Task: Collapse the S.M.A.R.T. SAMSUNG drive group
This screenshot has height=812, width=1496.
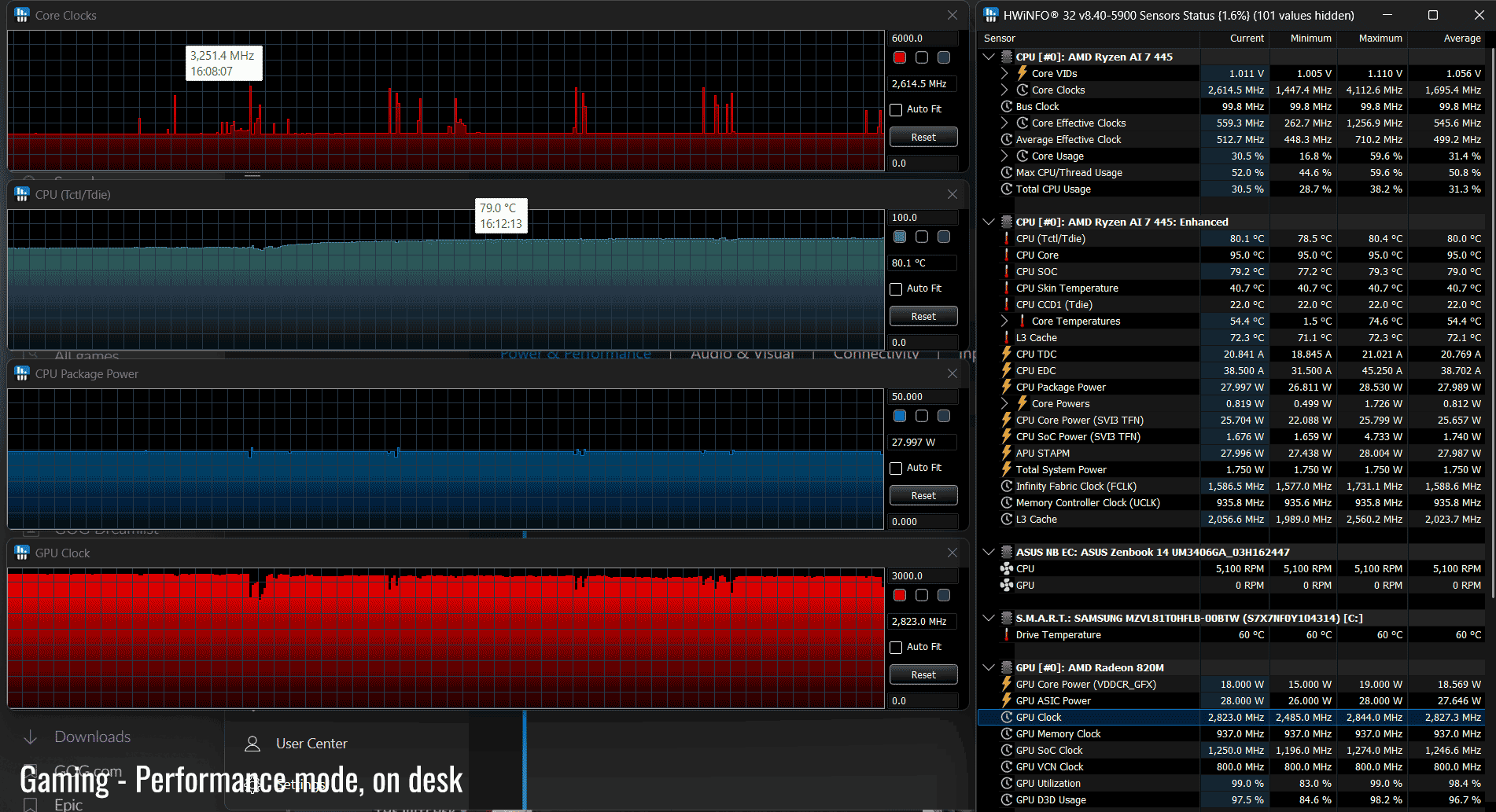Action: (989, 618)
